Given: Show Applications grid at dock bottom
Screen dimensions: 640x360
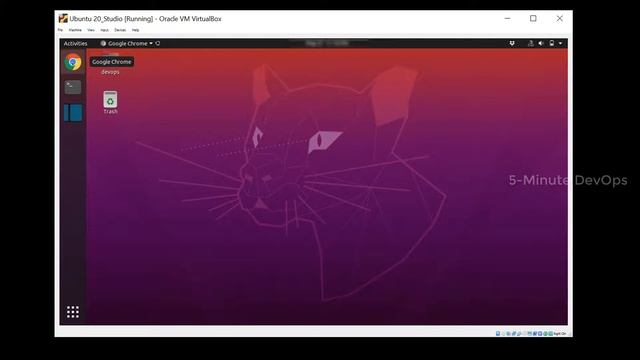Looking at the screenshot, I should [73, 312].
